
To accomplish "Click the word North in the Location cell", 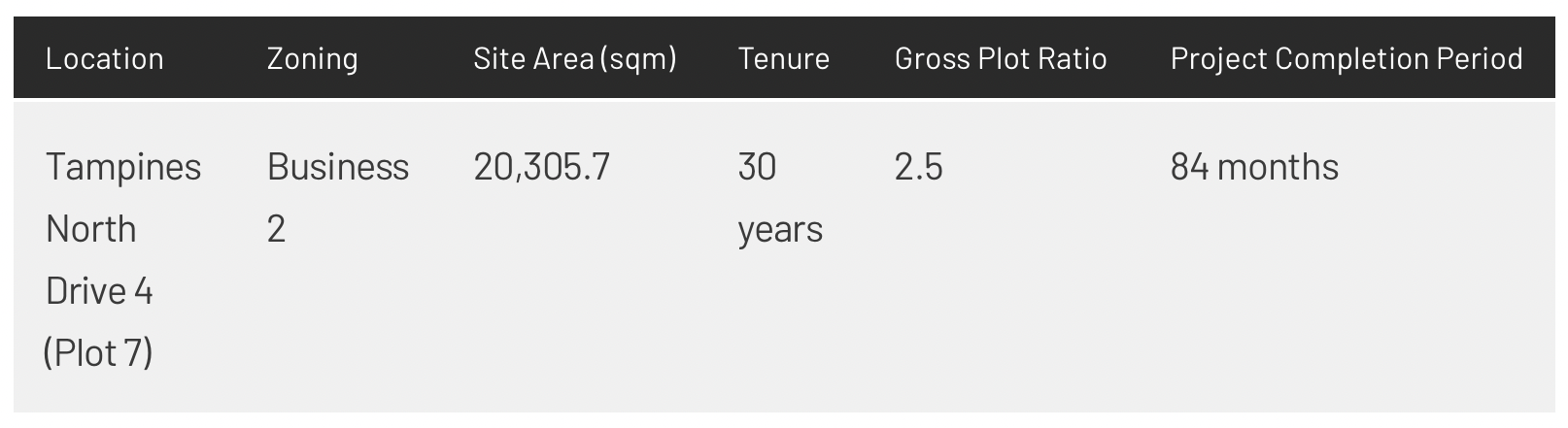I will tap(90, 229).
